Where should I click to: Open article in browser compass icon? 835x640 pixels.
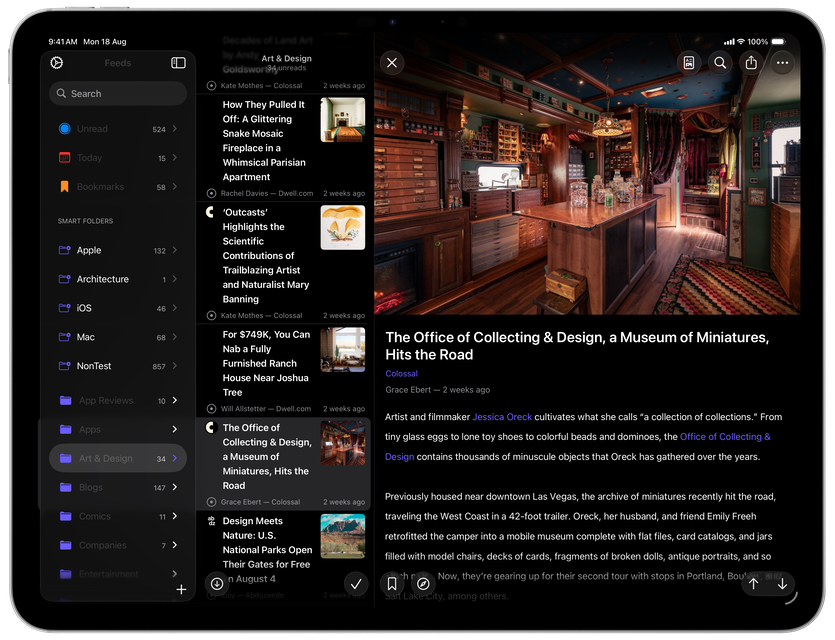[423, 584]
